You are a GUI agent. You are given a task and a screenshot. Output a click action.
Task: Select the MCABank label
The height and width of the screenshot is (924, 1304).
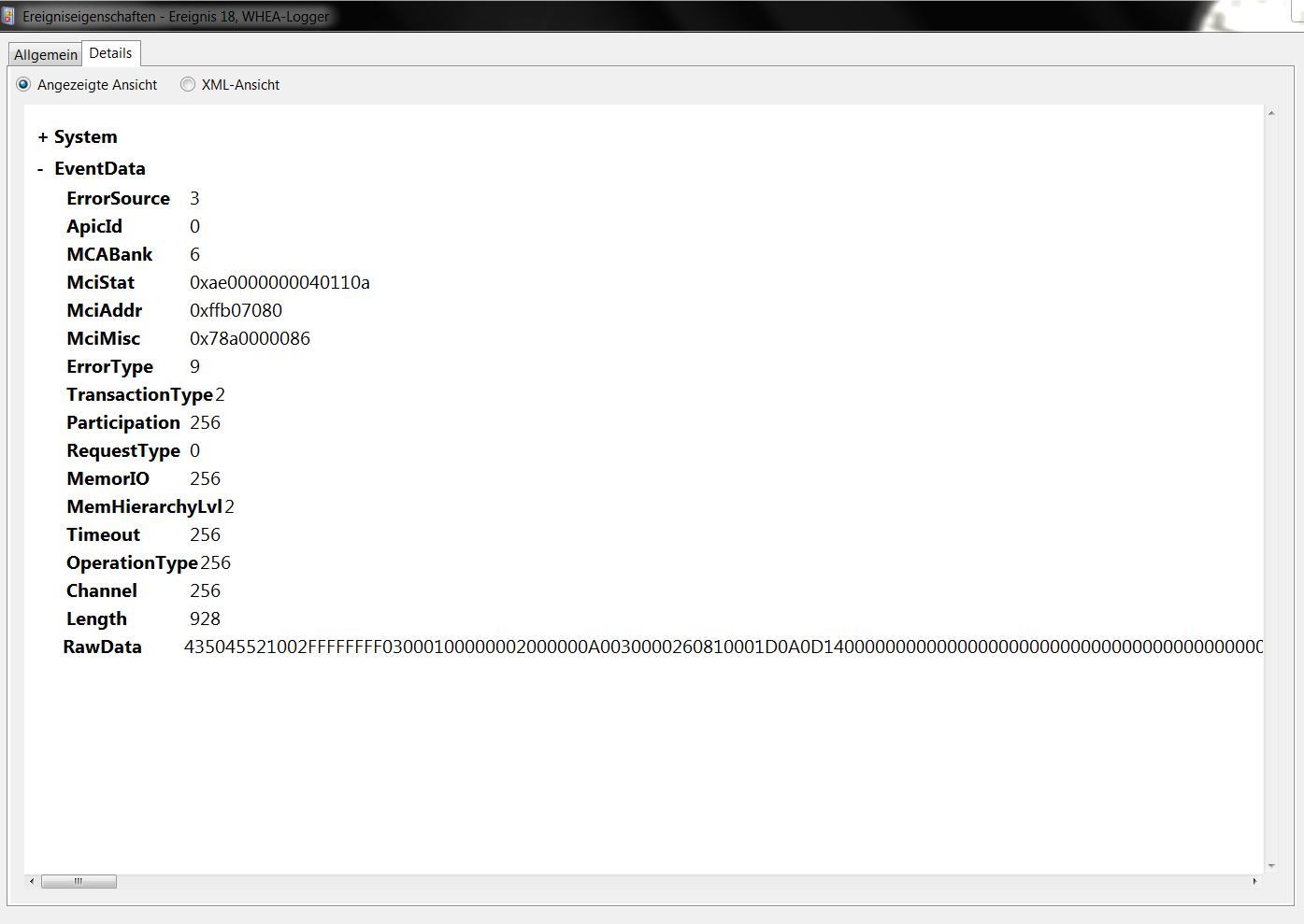[109, 254]
